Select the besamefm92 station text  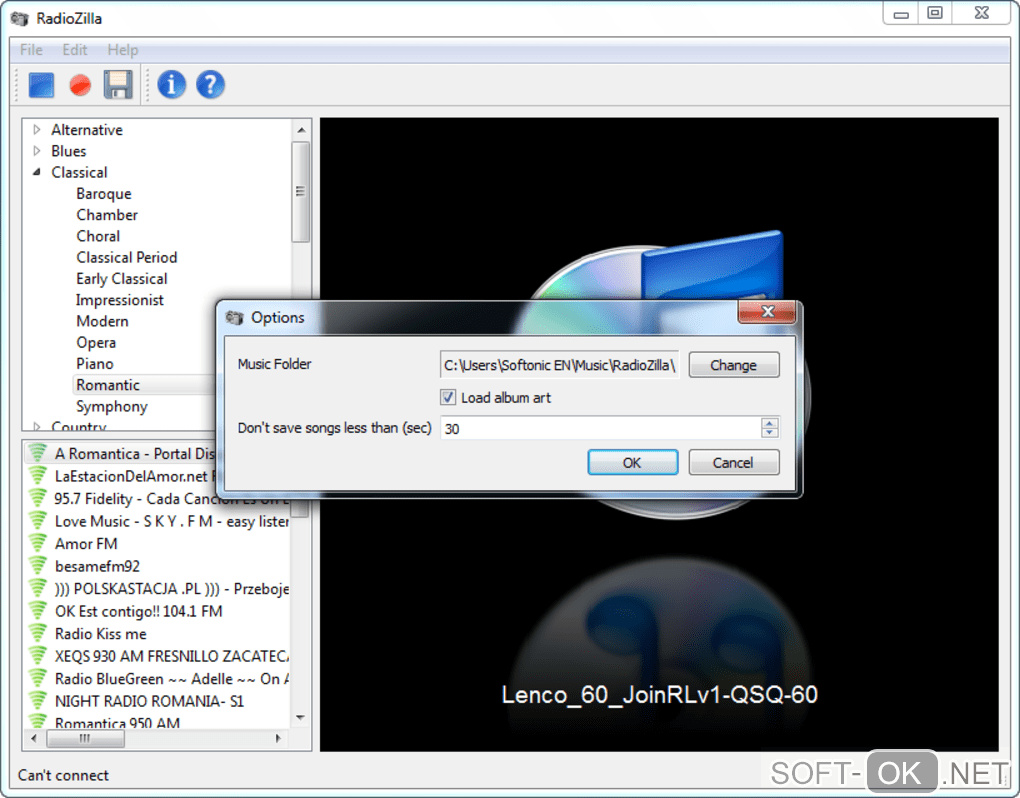pyautogui.click(x=98, y=566)
